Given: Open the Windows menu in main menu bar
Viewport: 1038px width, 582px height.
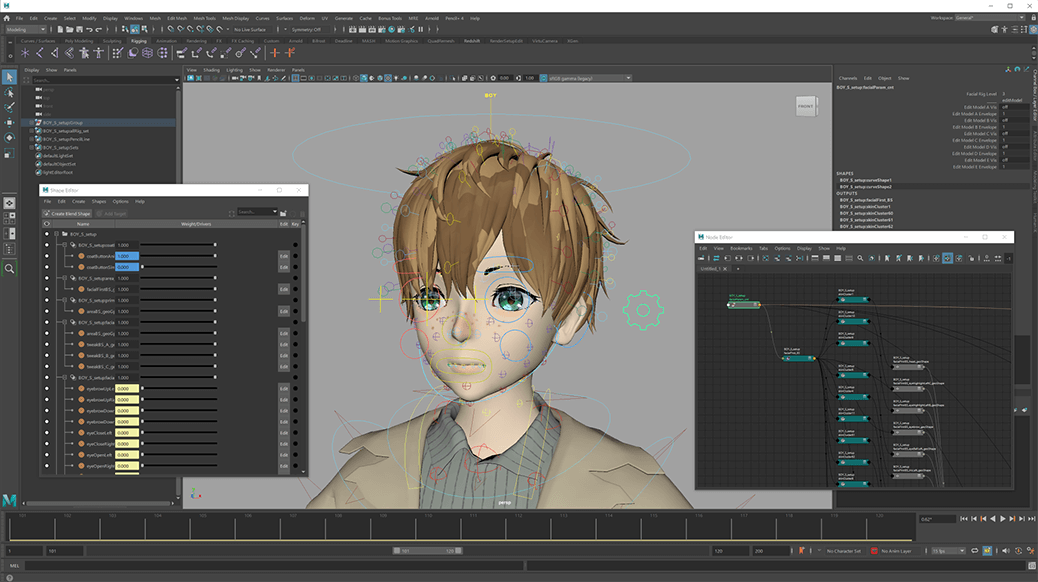Looking at the screenshot, I should [133, 19].
